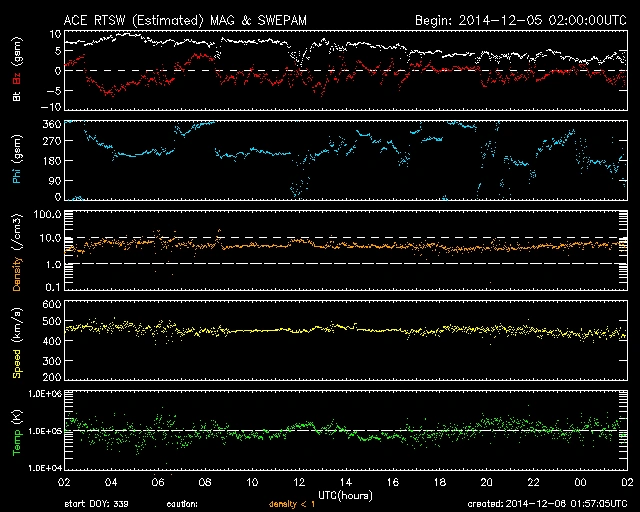This screenshot has width=640, height=512.
Task: Select the red Bz axis label
Action: [x=16, y=75]
